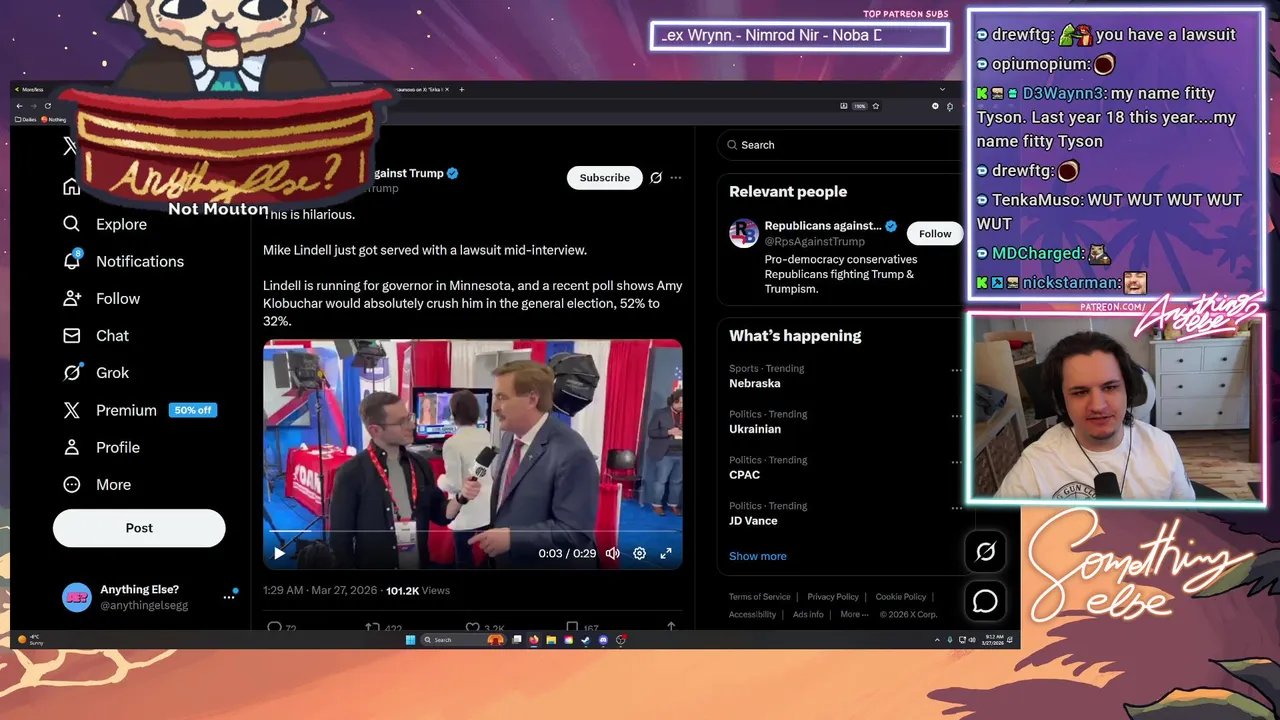
Task: Open Grok from the sidebar
Action: click(x=96, y=372)
